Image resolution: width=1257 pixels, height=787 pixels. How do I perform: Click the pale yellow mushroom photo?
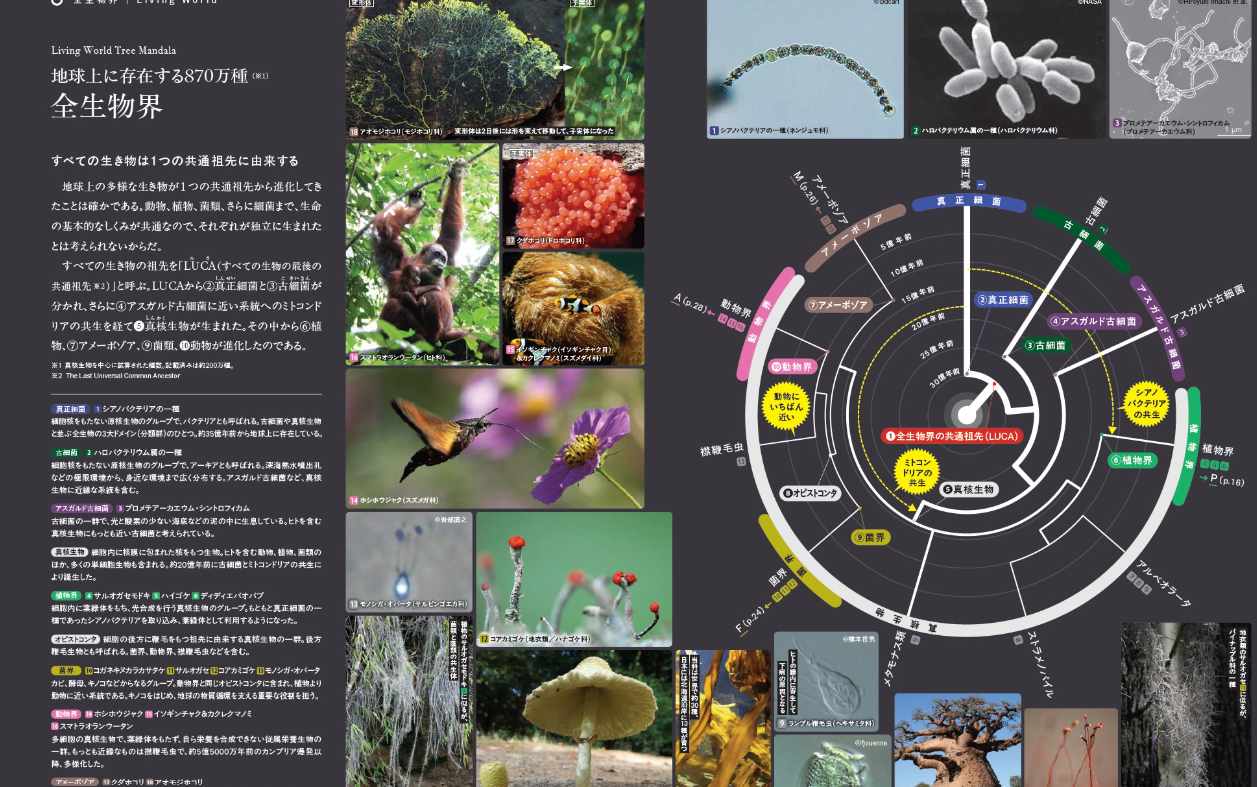(574, 718)
